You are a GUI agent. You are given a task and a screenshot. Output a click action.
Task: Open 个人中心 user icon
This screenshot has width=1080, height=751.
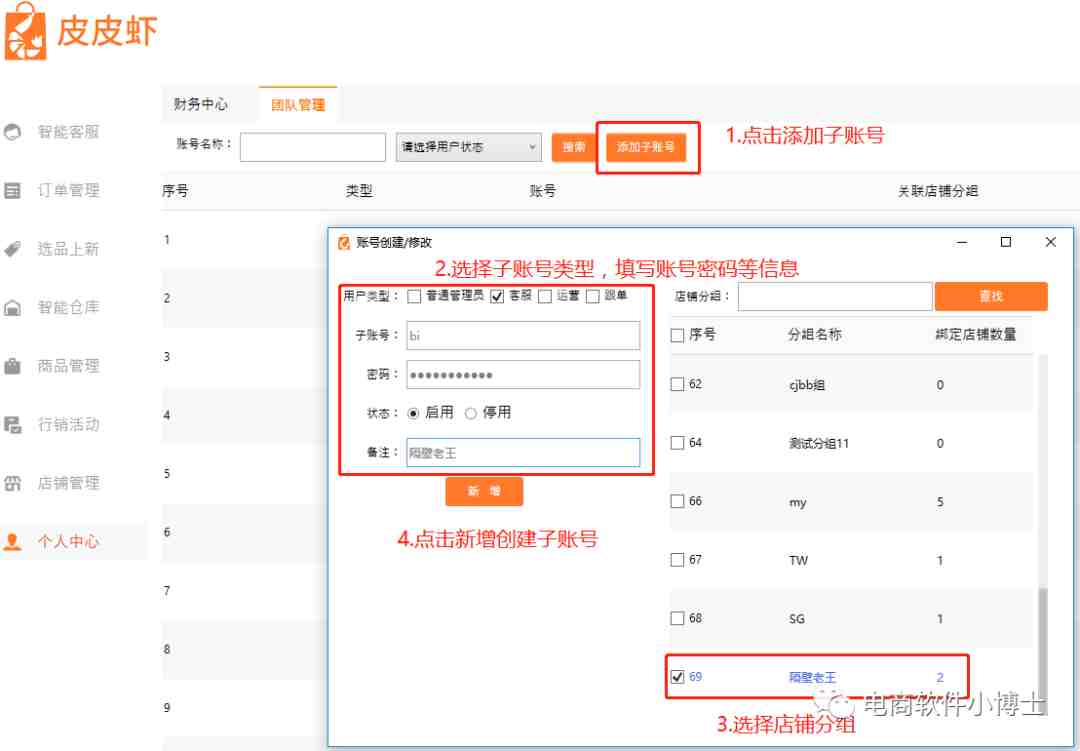[x=12, y=542]
